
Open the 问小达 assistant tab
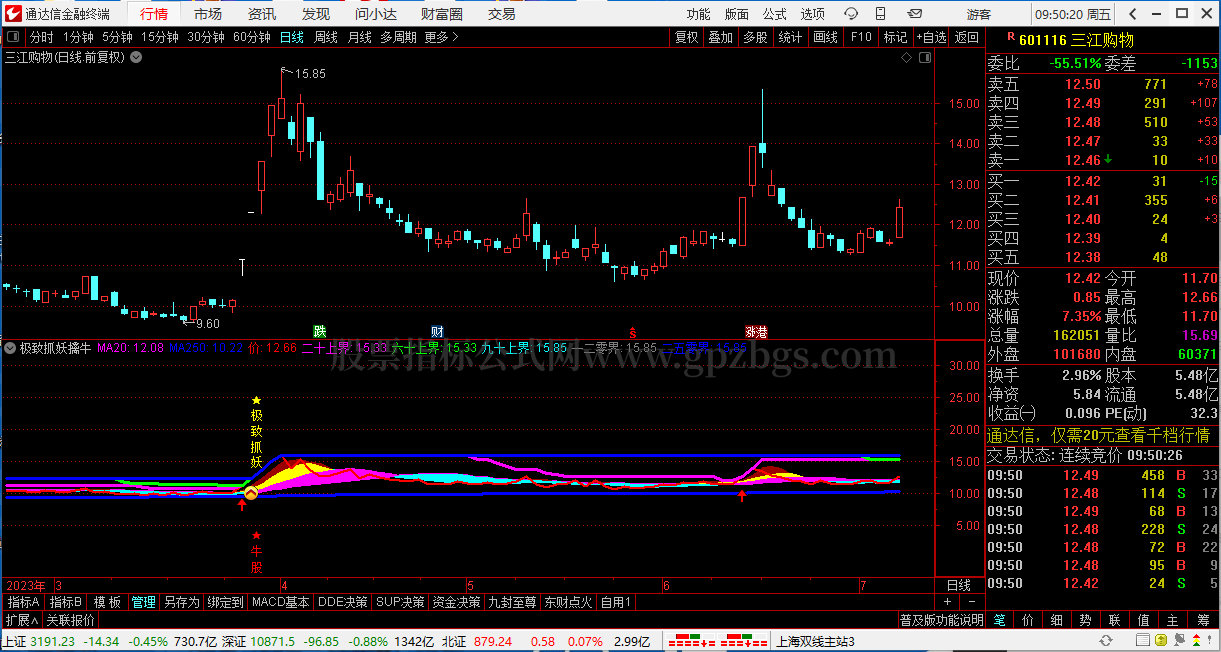(376, 14)
